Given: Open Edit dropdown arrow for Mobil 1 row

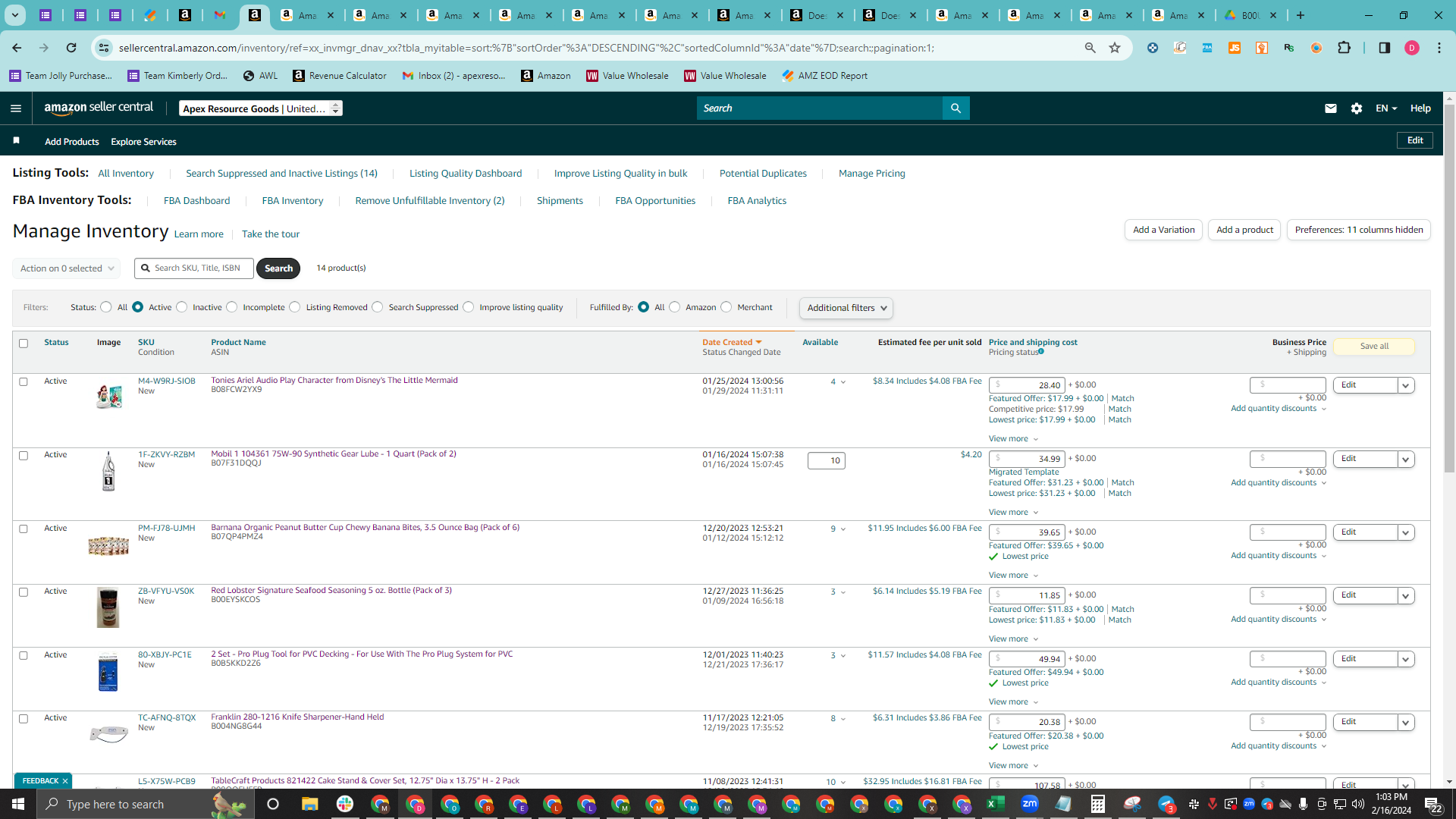Looking at the screenshot, I should (x=1406, y=459).
